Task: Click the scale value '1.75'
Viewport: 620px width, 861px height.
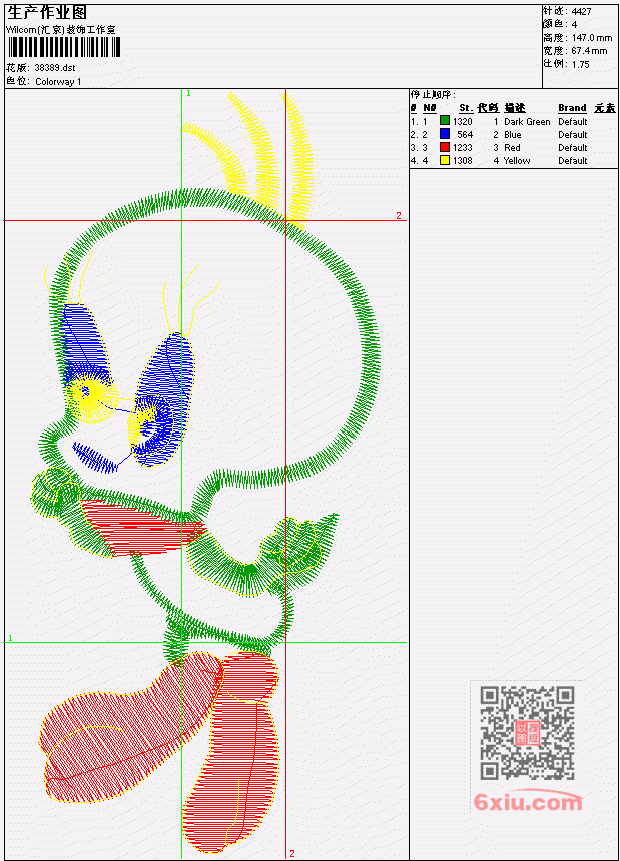Action: [580, 64]
